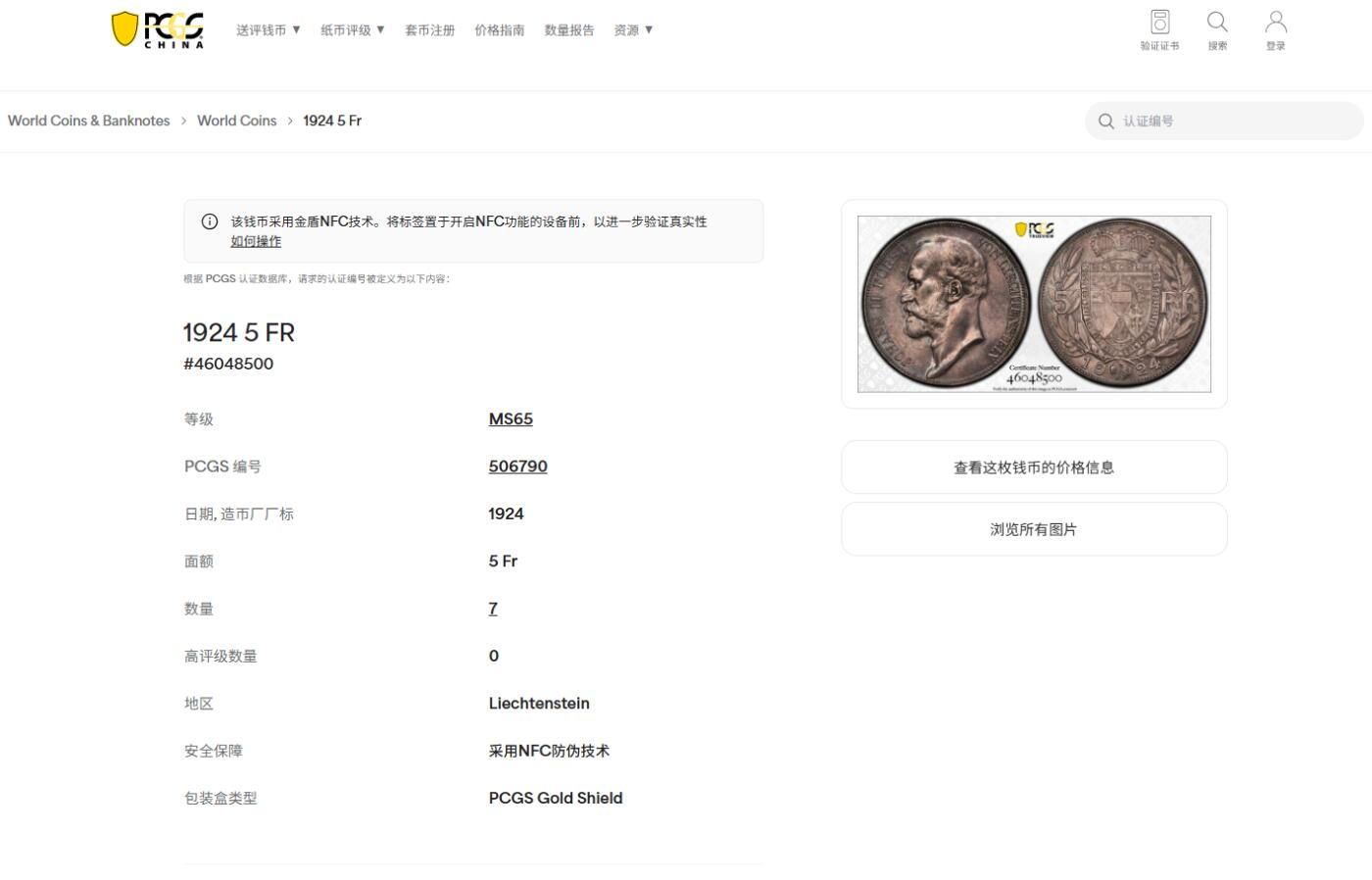The image size is (1372, 880).
Task: Open the 验证证书 certificate verification icon
Action: click(x=1159, y=29)
